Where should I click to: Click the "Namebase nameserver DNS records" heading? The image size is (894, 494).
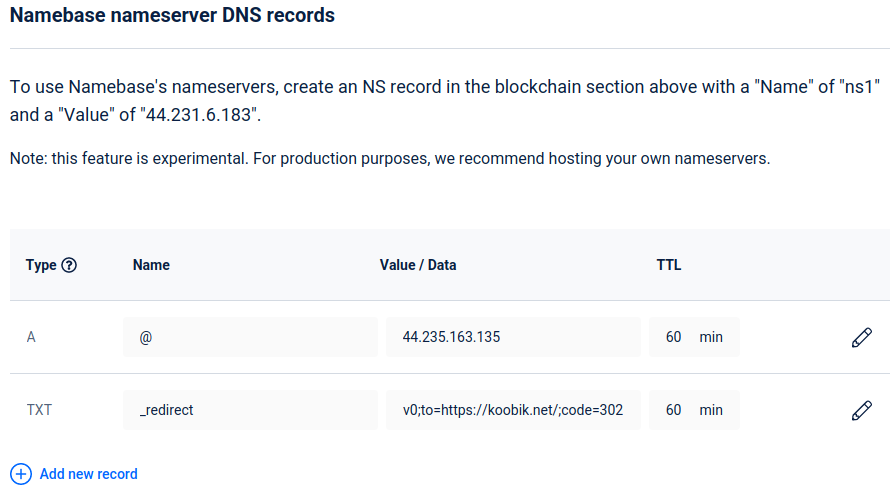(x=172, y=16)
